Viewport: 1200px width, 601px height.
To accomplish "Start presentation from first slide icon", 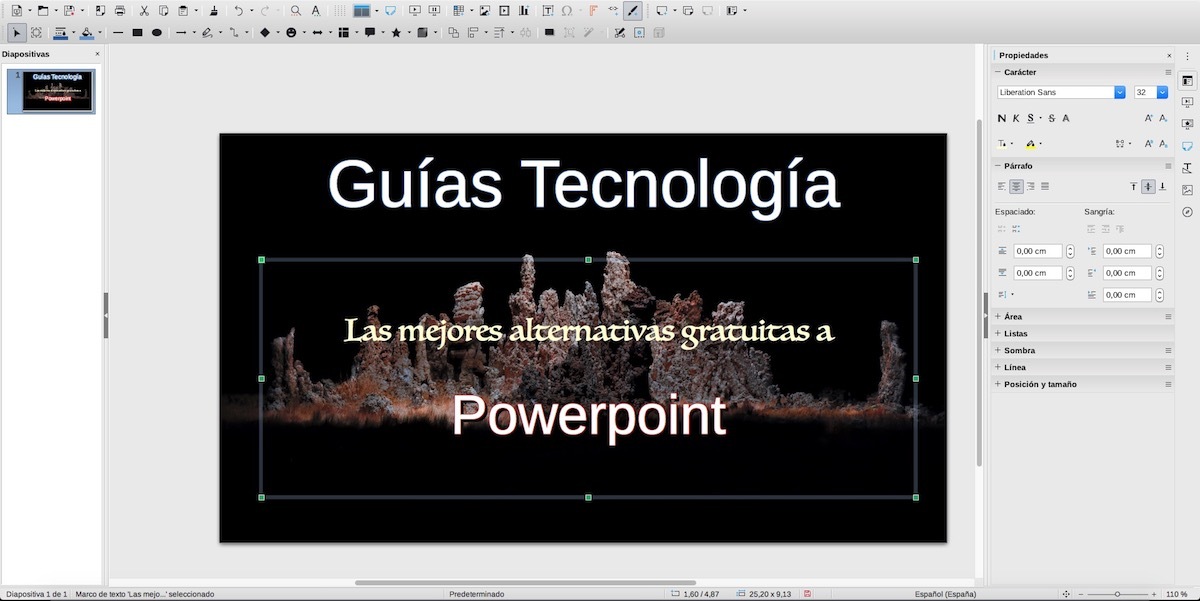I will 414,11.
